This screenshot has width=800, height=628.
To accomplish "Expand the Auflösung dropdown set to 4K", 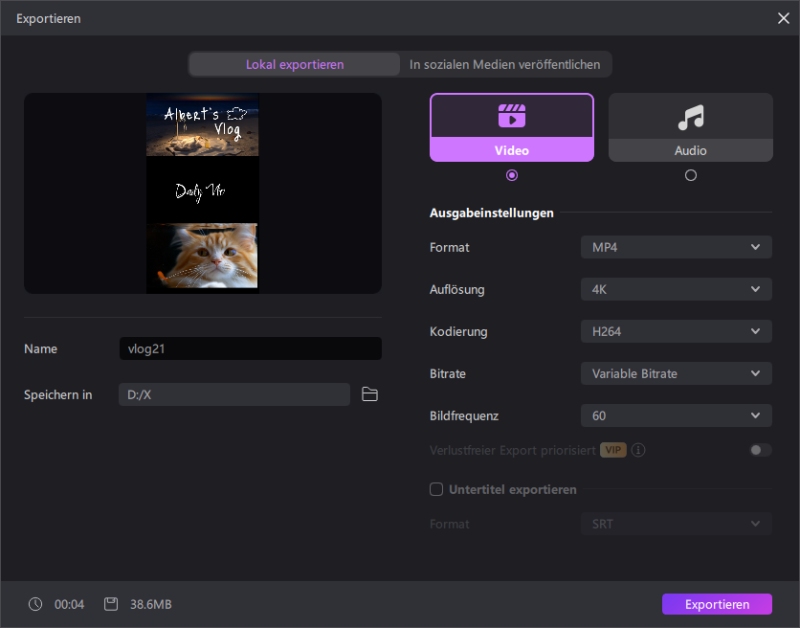I will (x=676, y=289).
